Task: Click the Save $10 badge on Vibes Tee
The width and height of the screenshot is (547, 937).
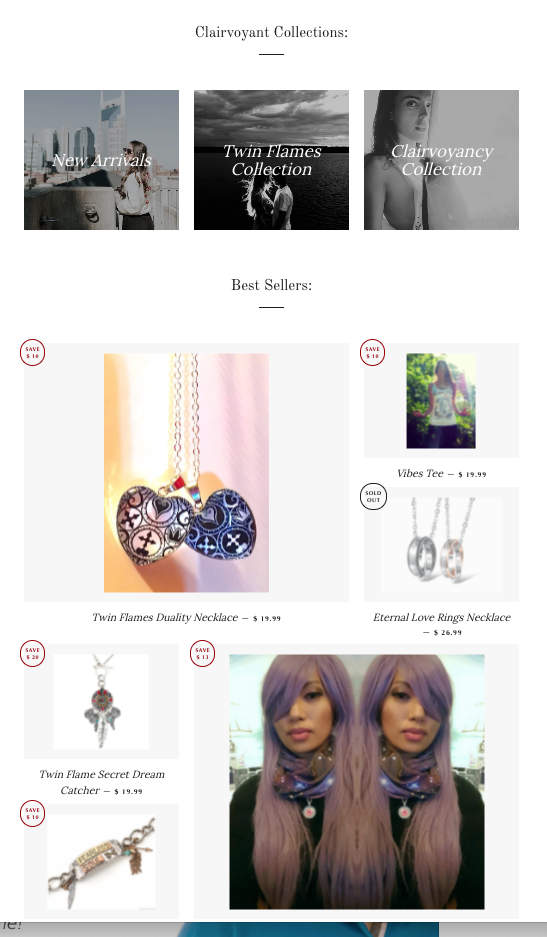Action: coord(372,352)
